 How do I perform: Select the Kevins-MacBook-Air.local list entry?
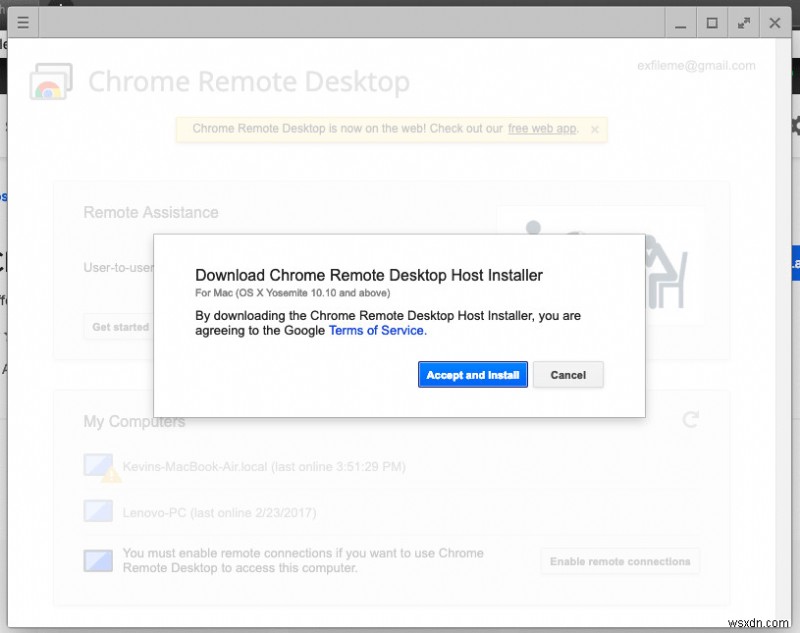[x=263, y=466]
